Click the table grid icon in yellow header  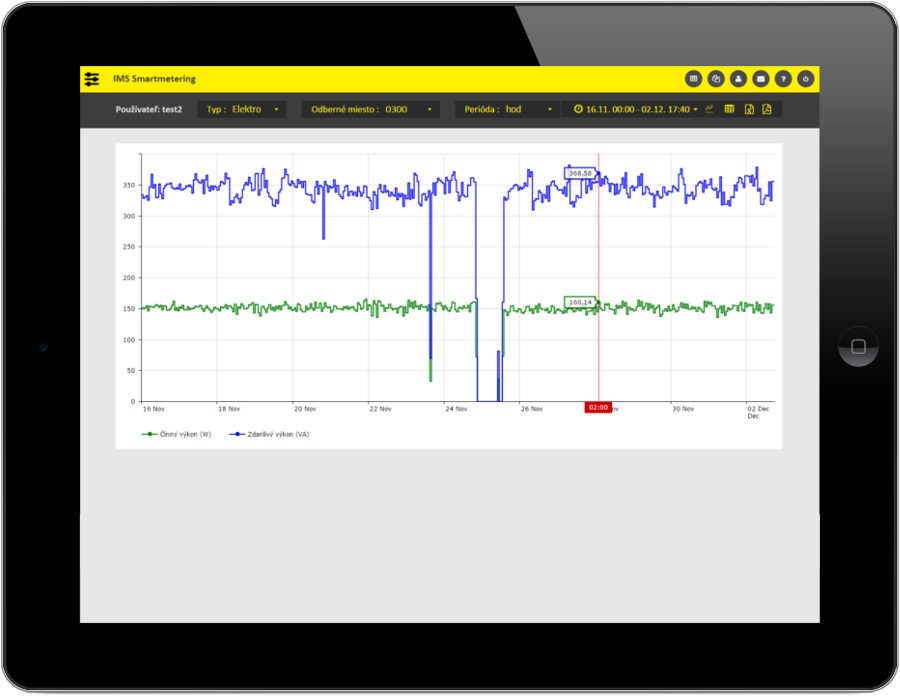[x=693, y=79]
